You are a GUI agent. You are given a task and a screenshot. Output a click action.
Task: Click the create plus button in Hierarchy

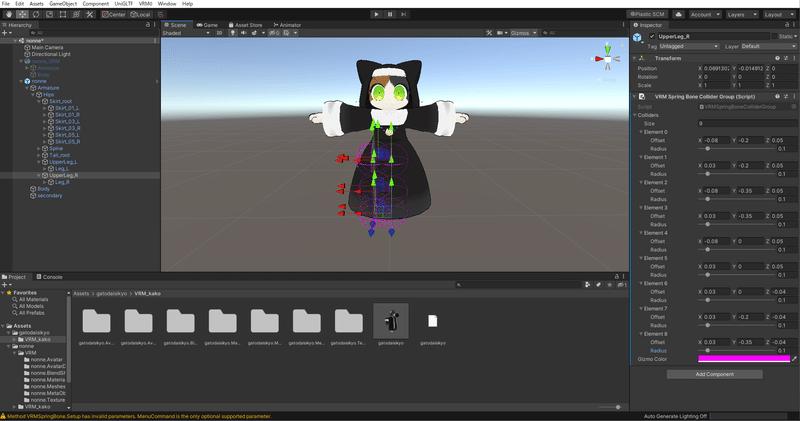6,33
